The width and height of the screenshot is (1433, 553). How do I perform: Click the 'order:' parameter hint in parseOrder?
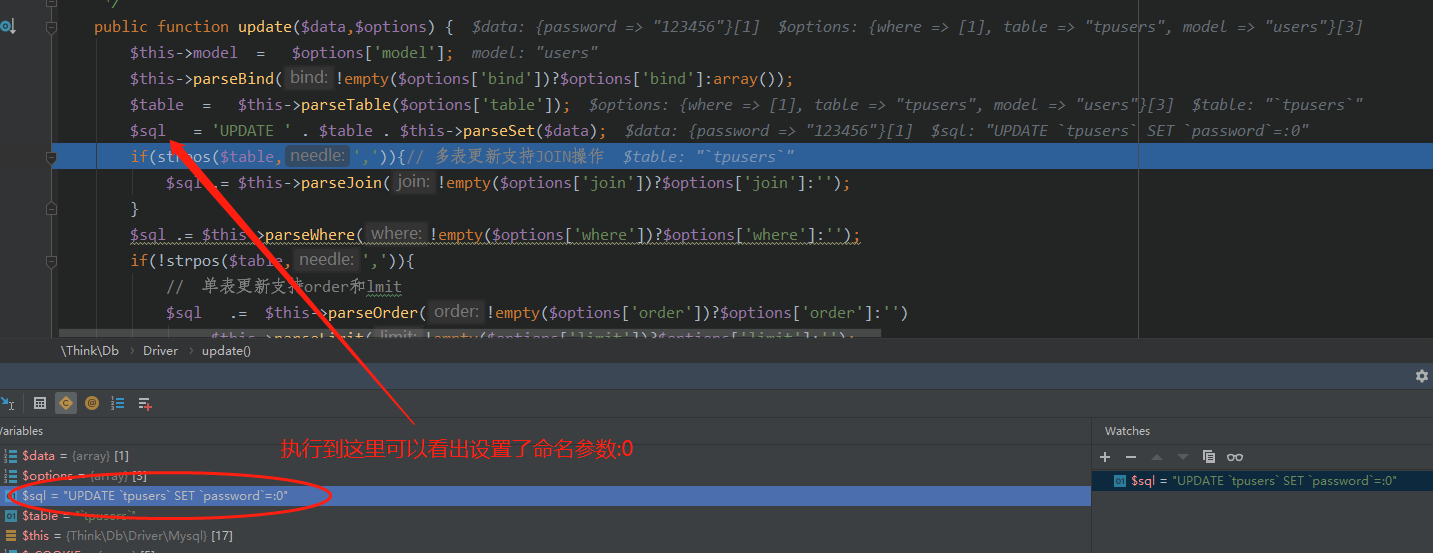click(x=456, y=312)
